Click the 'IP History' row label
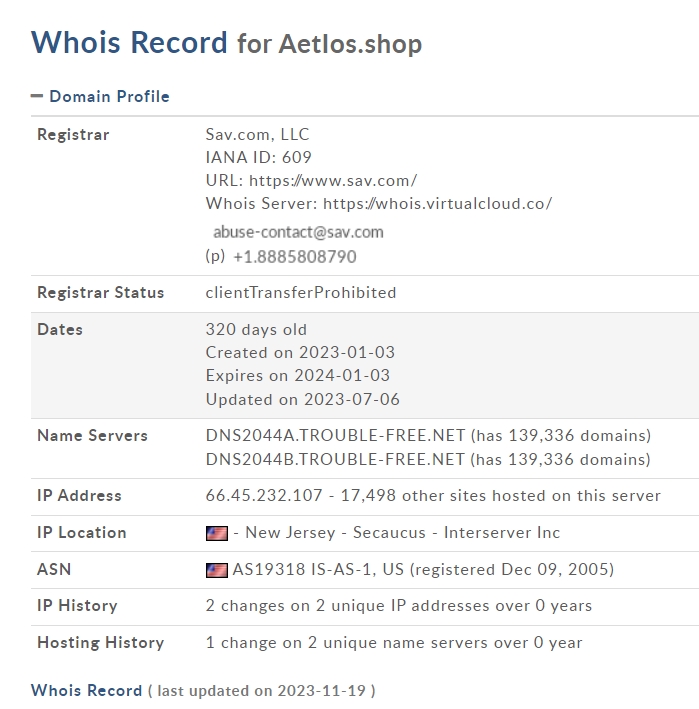Screen dimensions: 699x709 coord(77,605)
